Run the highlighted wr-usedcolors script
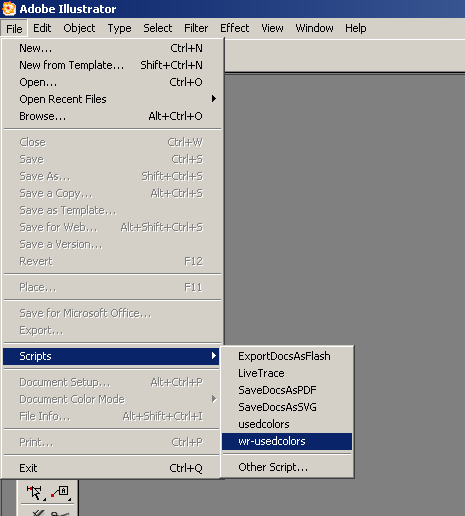The height and width of the screenshot is (516, 465). point(287,441)
